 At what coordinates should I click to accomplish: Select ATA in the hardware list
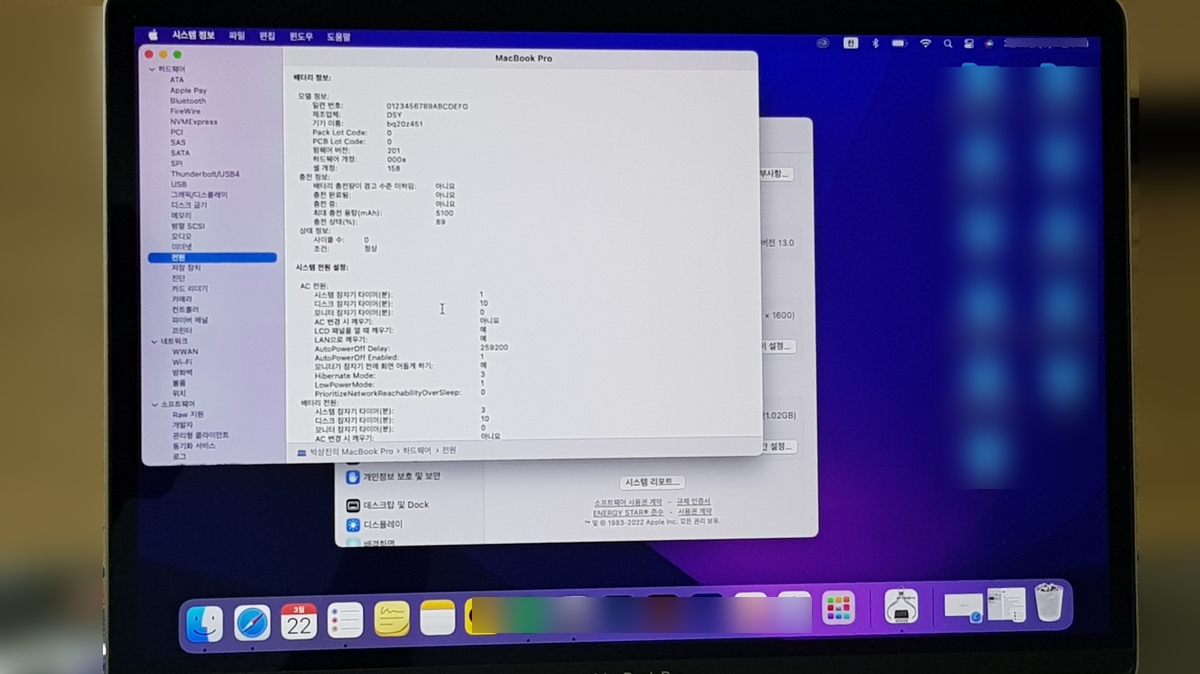point(176,80)
